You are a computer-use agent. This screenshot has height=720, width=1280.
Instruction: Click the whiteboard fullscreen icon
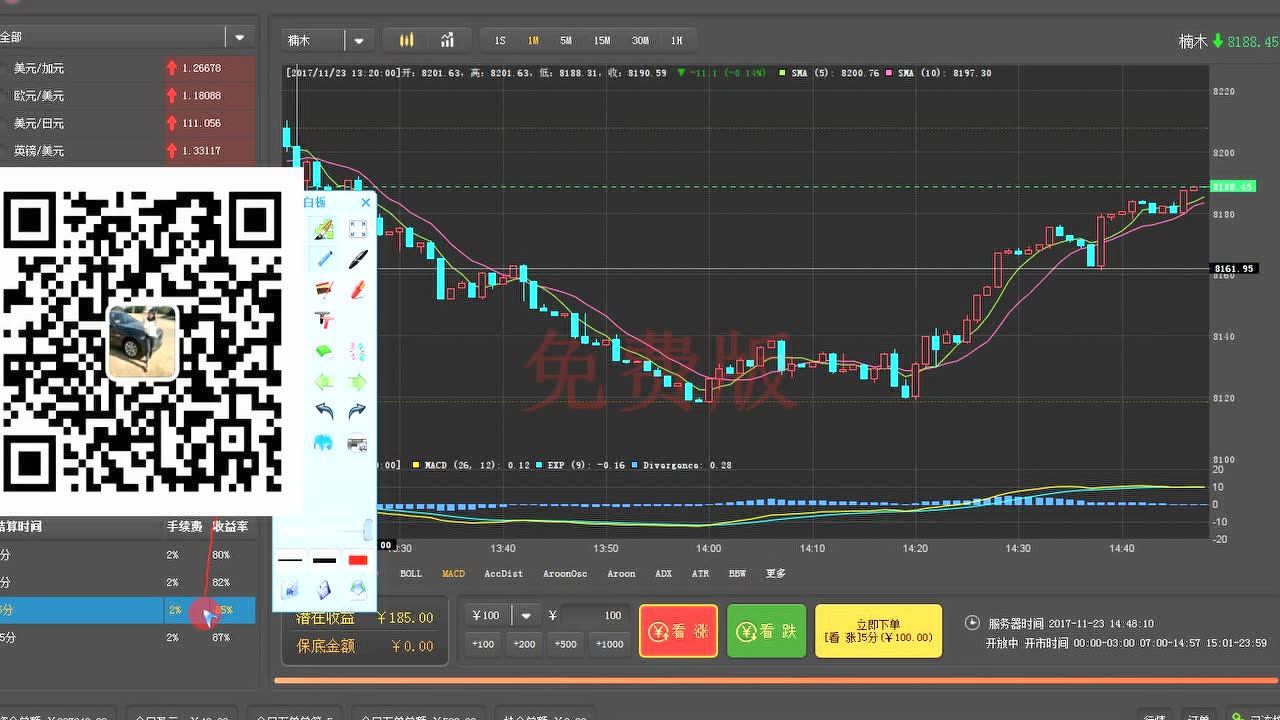(357, 229)
